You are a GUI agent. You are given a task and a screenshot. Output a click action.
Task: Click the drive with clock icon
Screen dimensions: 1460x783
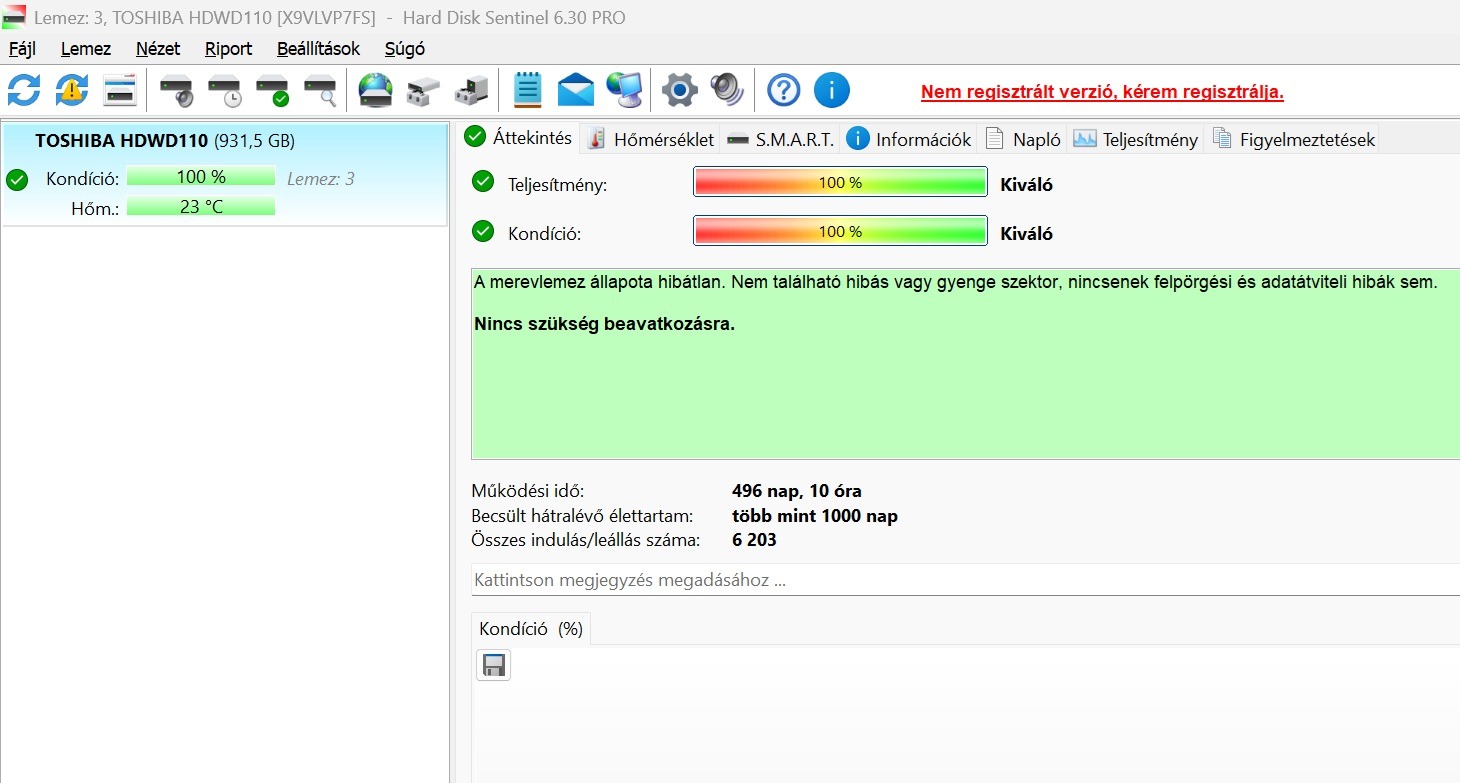pyautogui.click(x=225, y=91)
